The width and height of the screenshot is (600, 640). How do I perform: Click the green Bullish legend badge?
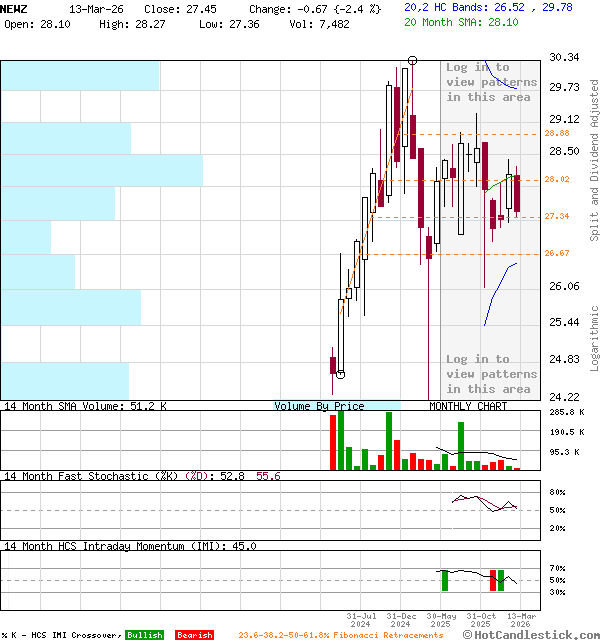coord(144,635)
